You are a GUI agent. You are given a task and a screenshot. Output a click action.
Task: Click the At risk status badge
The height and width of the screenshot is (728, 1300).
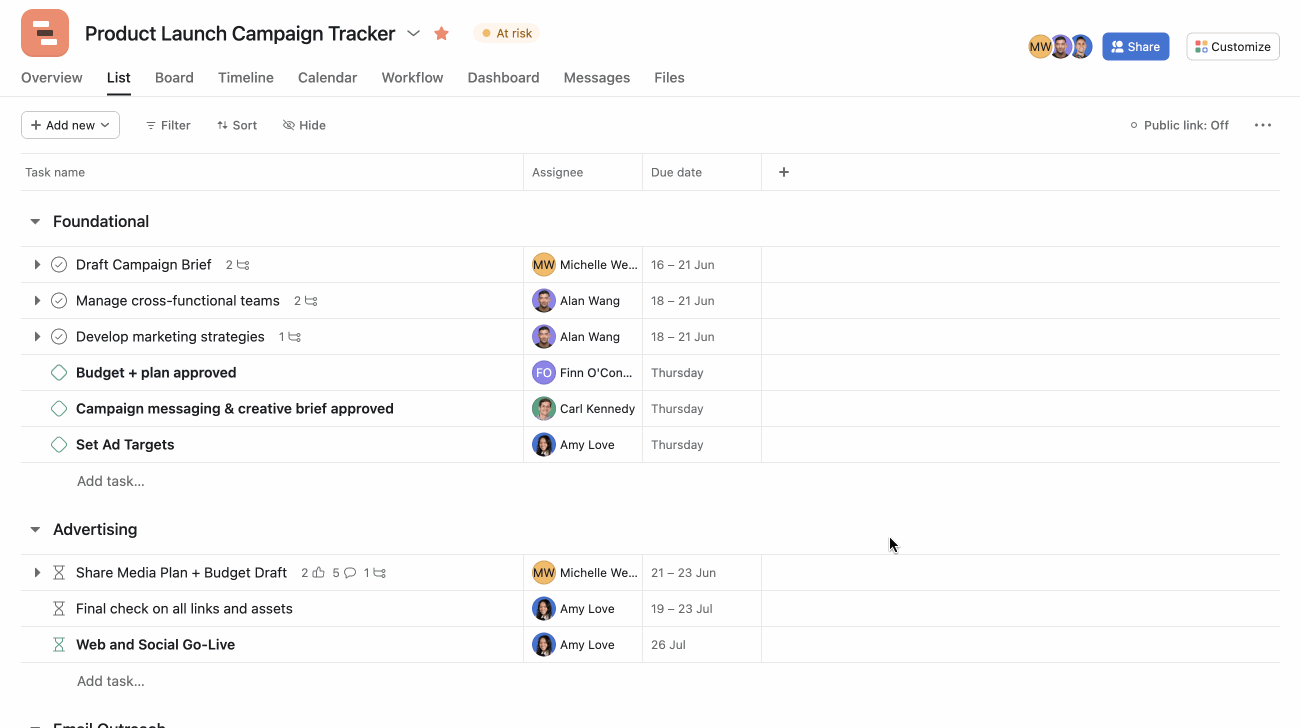507,33
